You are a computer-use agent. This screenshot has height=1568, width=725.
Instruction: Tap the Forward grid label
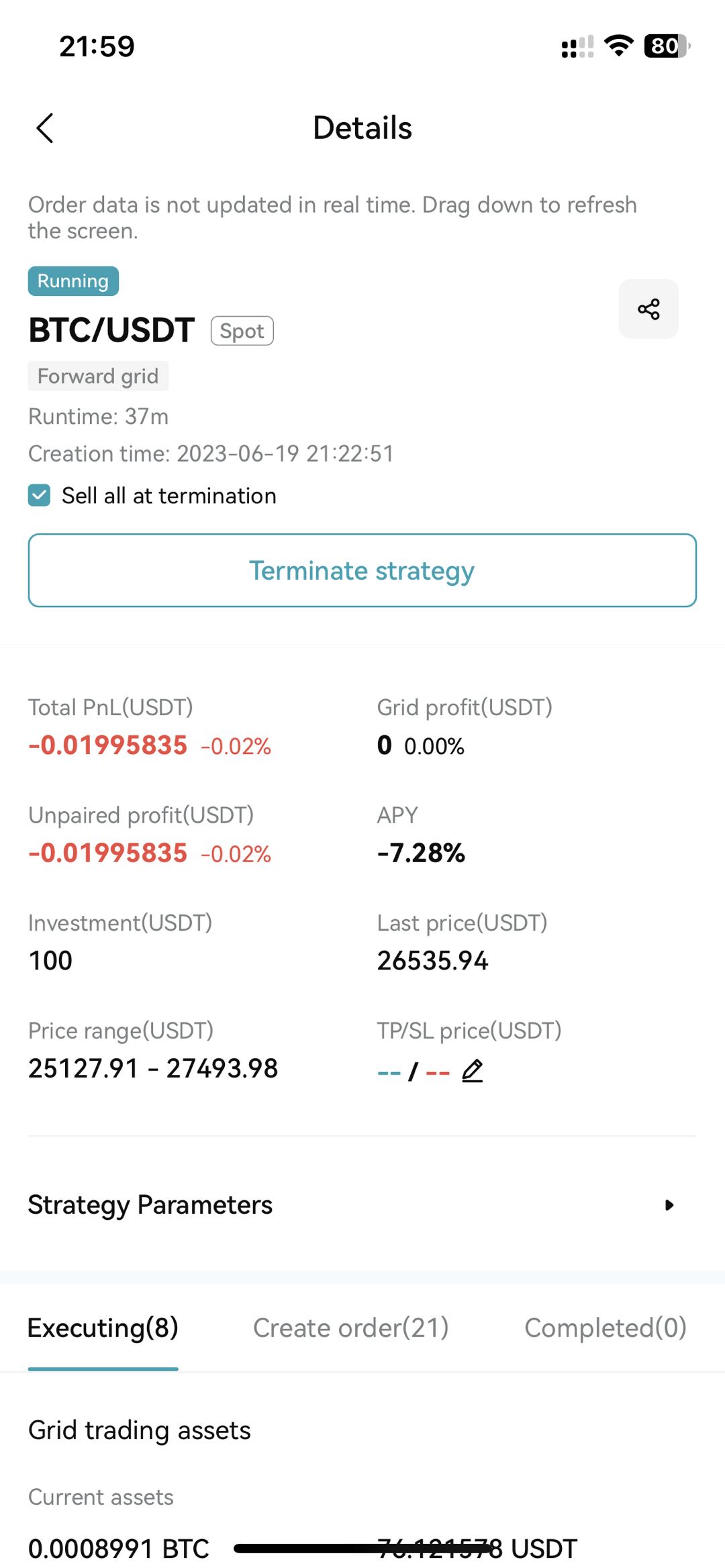click(98, 376)
